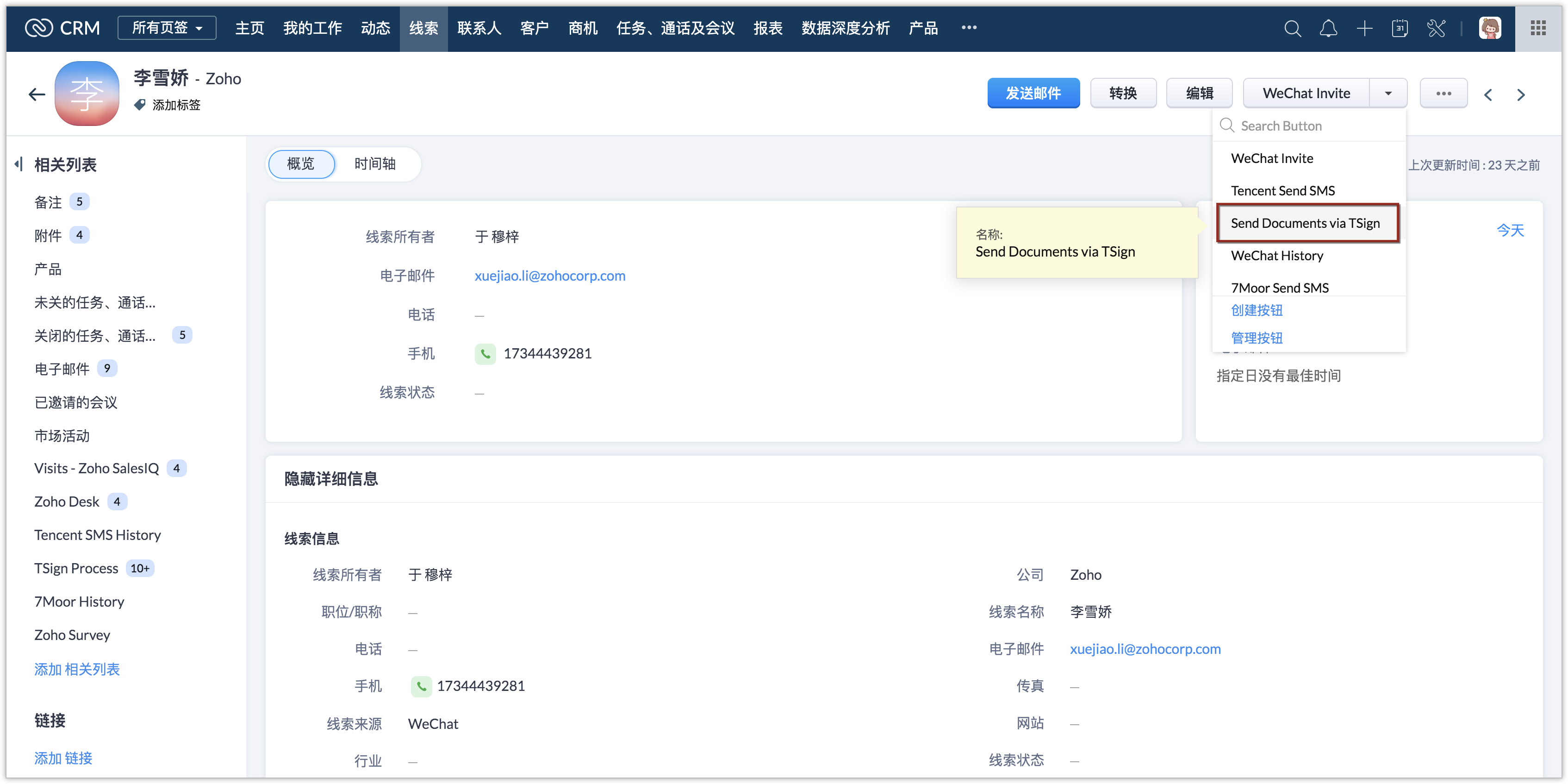Click the back arrow beside lead avatar
1568x784 pixels.
tap(37, 94)
